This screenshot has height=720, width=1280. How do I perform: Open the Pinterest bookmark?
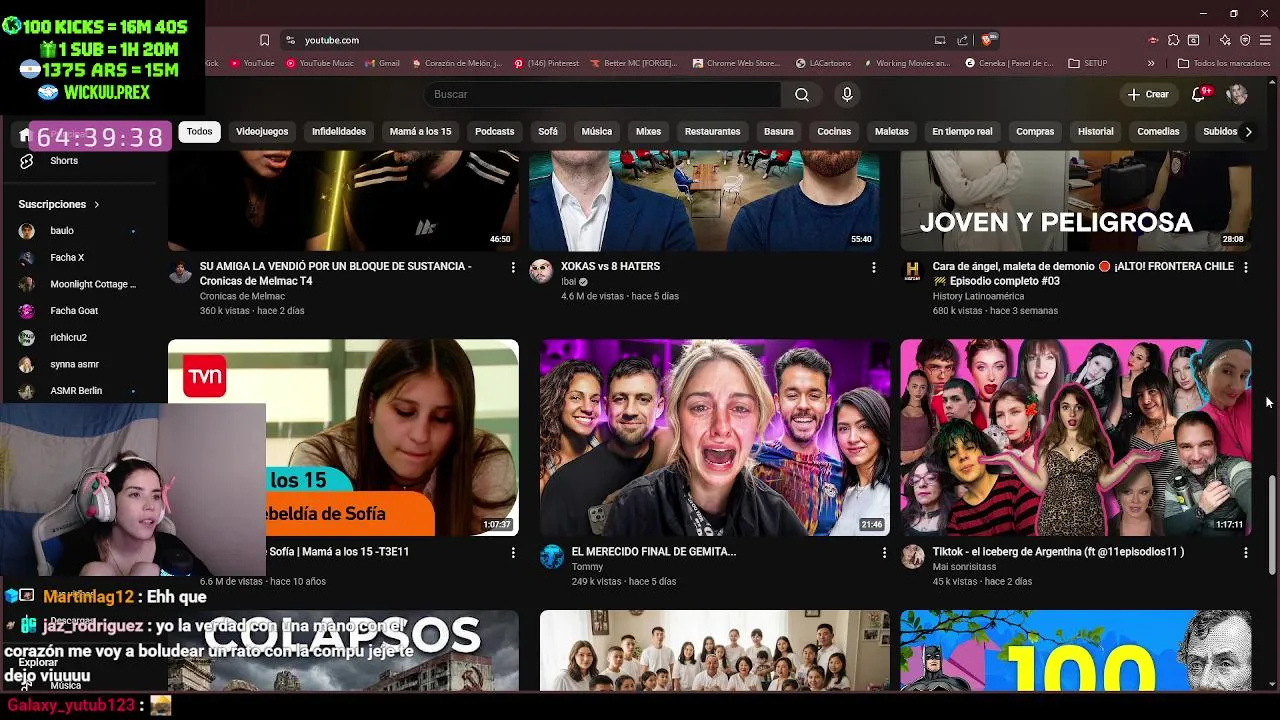[x=546, y=63]
